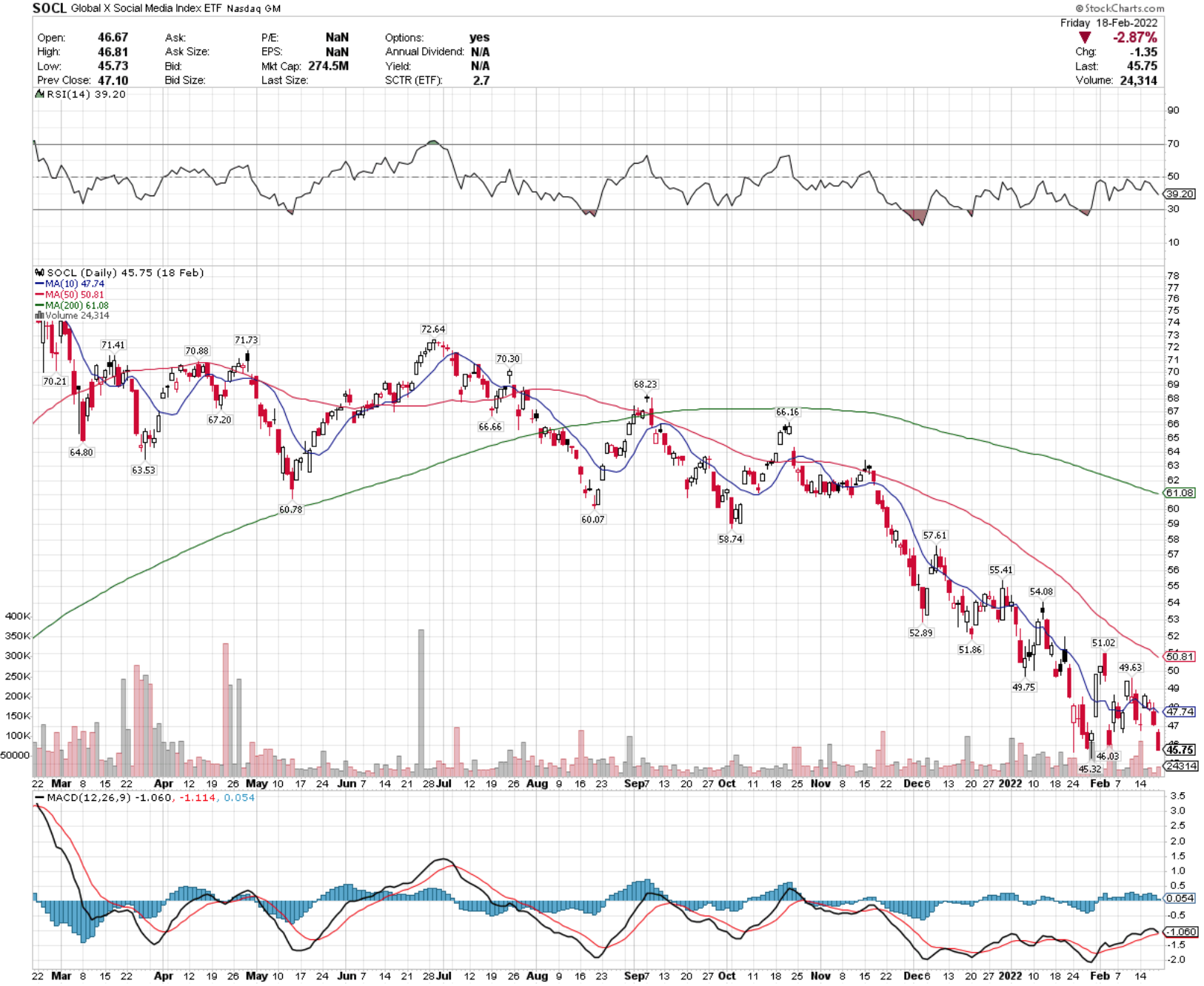The image size is (1204, 986).
Task: Click the 57.61 December price label
Action: pos(934,535)
